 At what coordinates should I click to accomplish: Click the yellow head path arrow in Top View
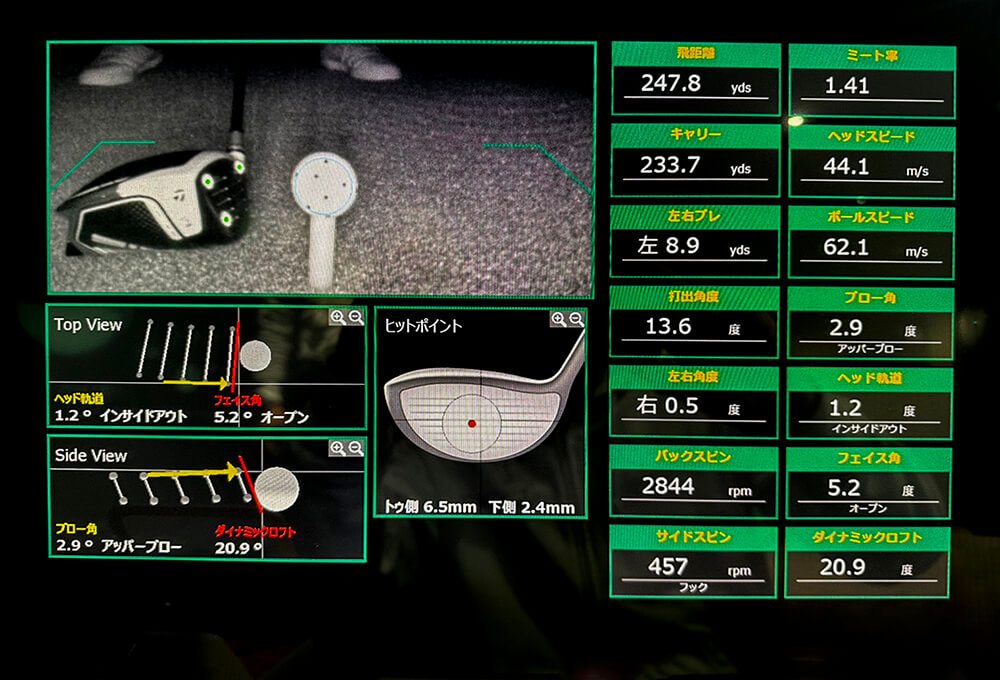tap(195, 382)
